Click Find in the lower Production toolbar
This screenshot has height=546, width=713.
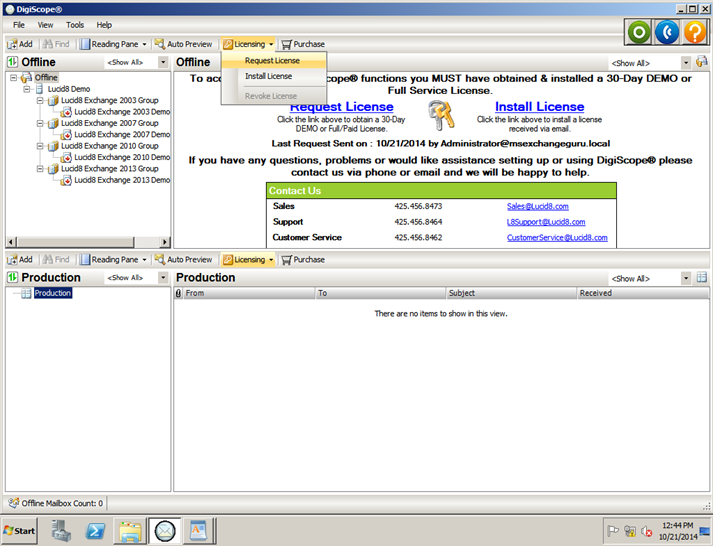pyautogui.click(x=55, y=260)
